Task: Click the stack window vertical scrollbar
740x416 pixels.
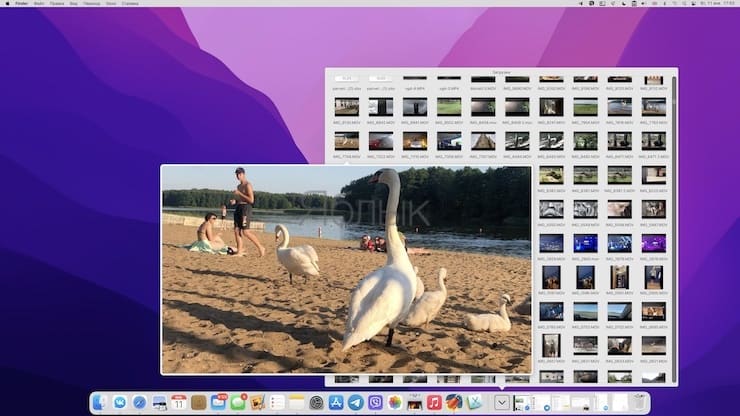Action: click(674, 229)
